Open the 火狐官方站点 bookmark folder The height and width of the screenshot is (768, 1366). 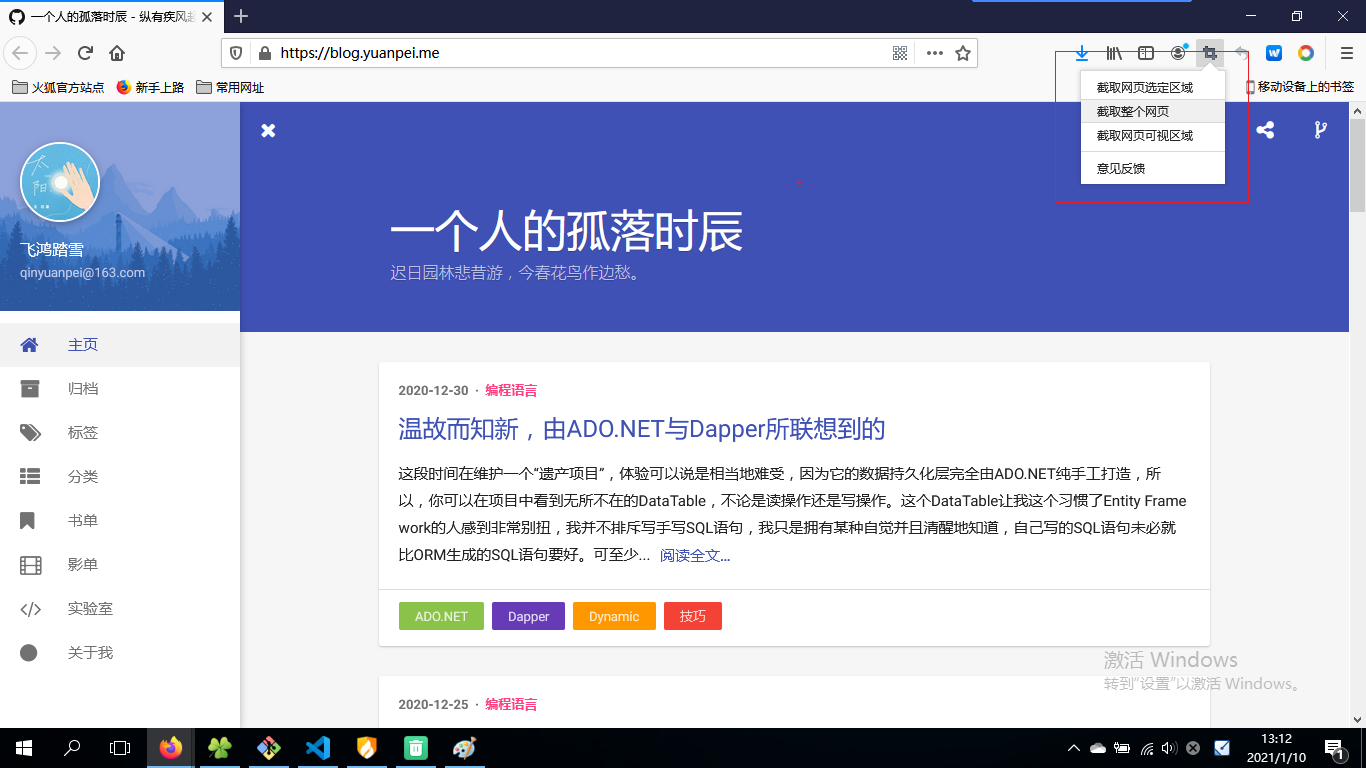point(58,88)
